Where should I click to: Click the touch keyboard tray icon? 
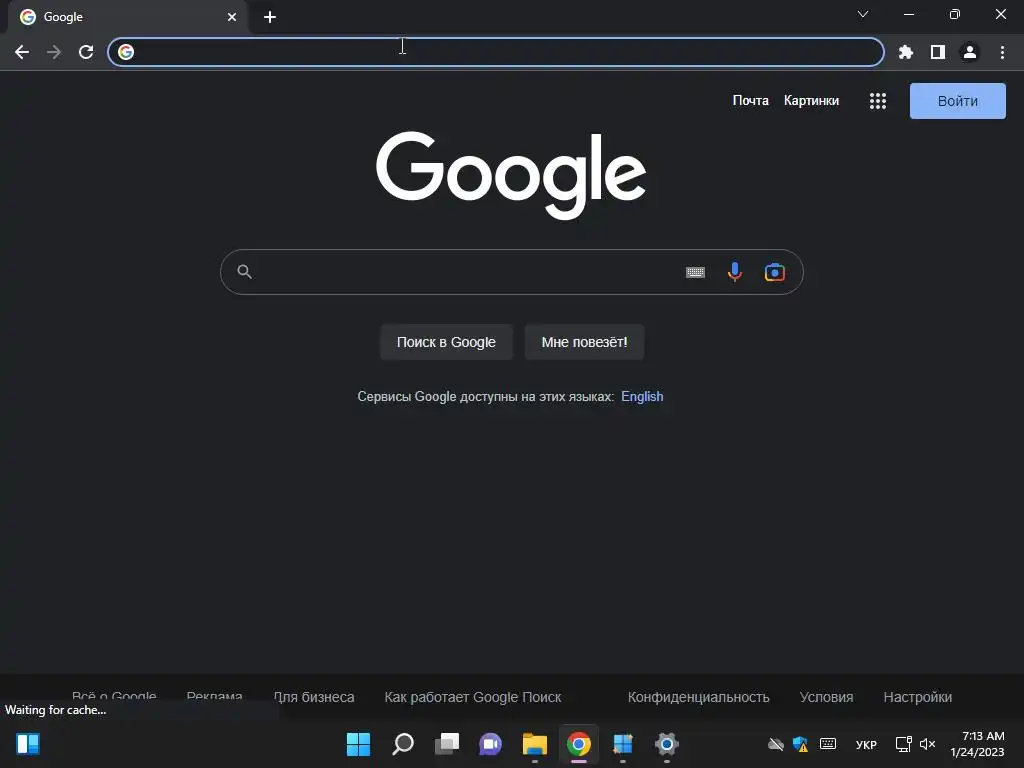828,743
